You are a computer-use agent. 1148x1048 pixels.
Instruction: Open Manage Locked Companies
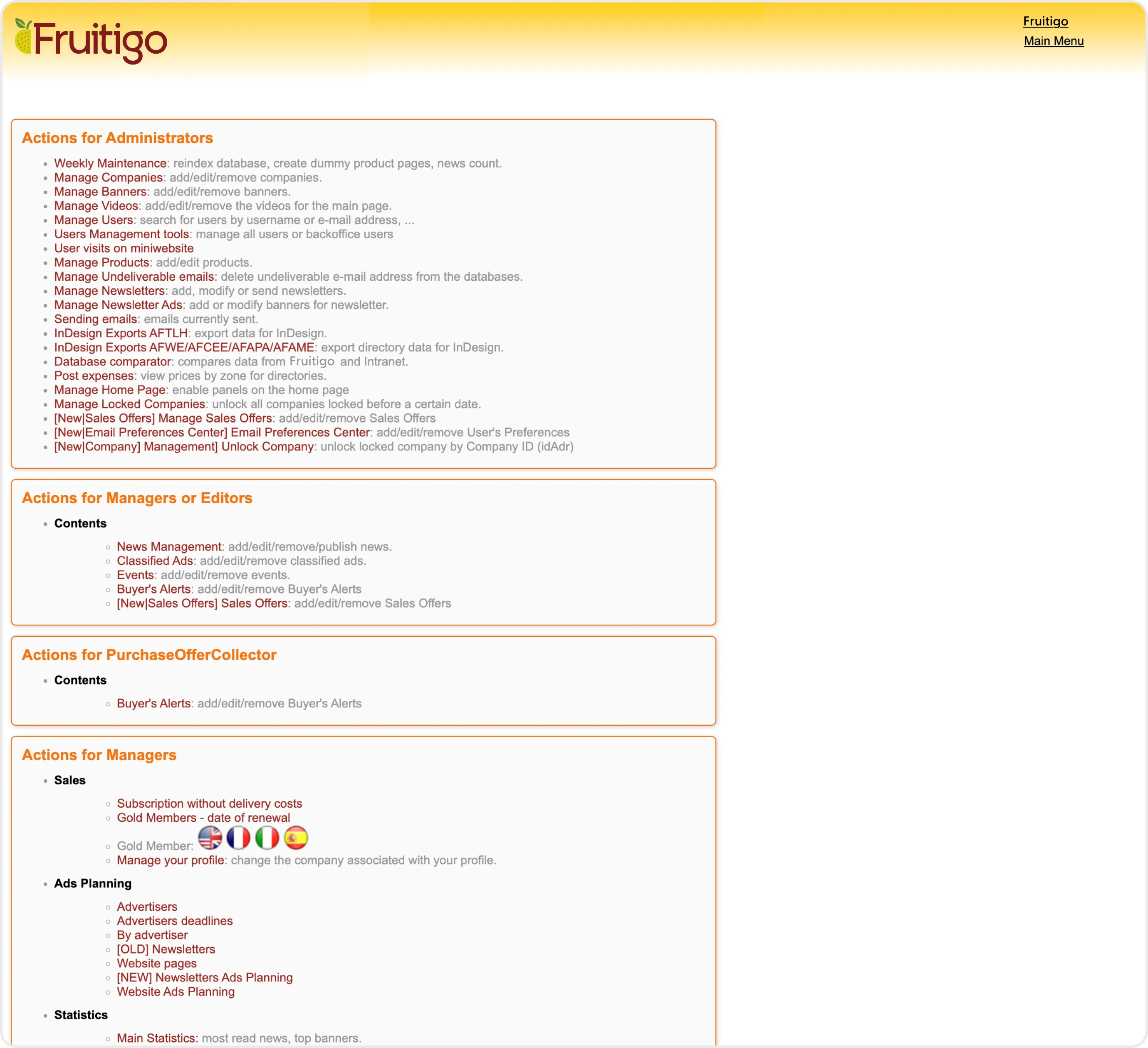click(129, 404)
